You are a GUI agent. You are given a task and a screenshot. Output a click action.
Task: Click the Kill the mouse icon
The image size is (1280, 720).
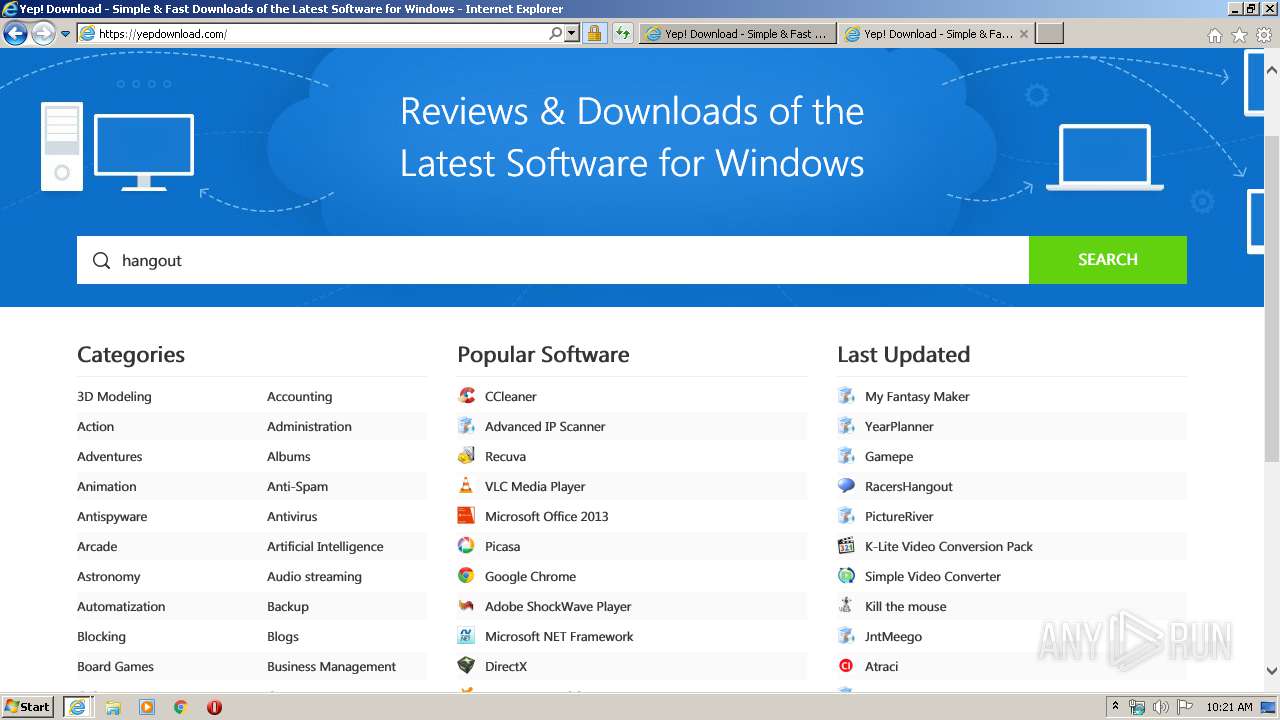(846, 606)
